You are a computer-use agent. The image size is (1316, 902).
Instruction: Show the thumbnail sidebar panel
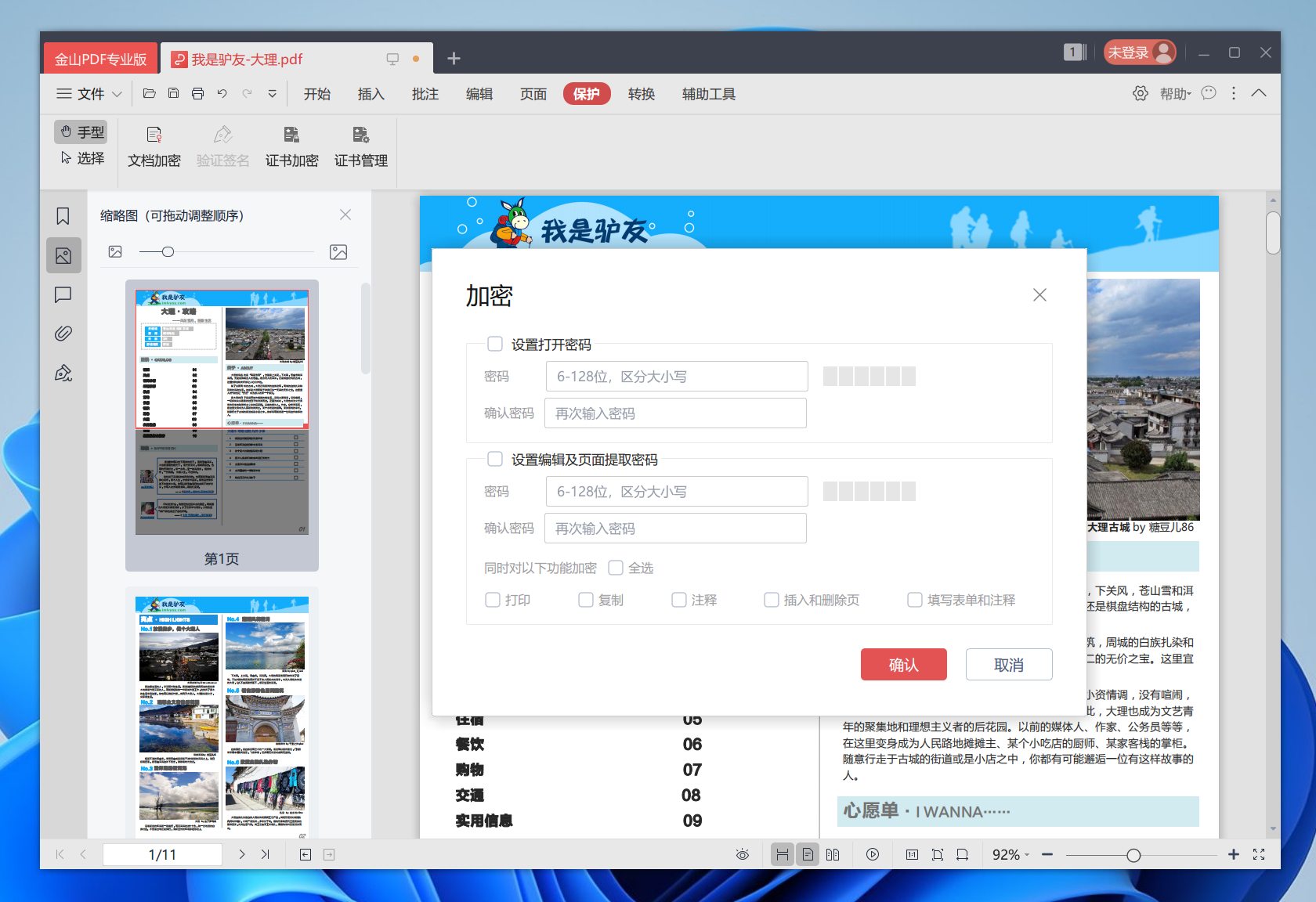click(63, 255)
